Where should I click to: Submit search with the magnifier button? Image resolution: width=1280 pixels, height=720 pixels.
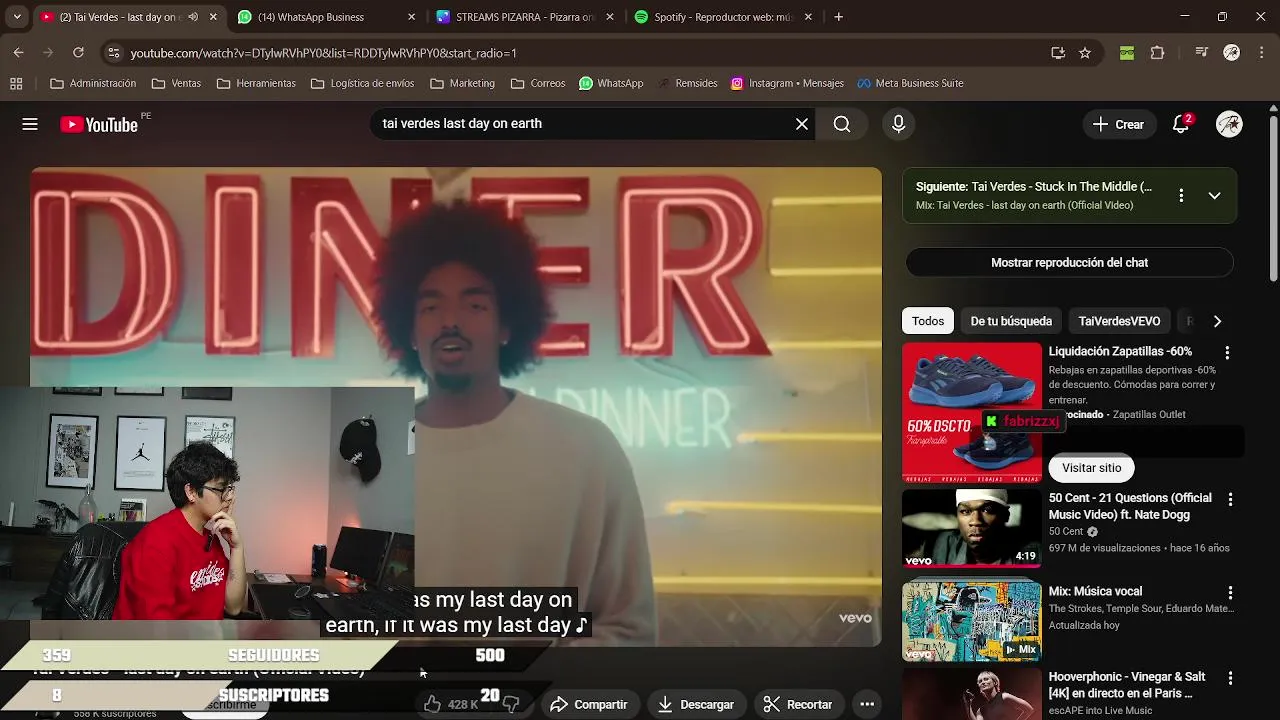pos(842,124)
